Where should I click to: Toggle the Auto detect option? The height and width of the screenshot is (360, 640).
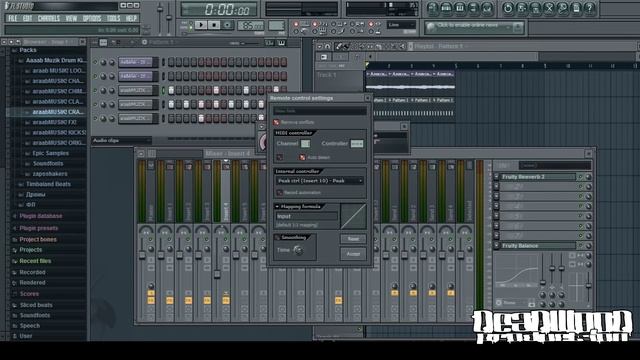302,157
